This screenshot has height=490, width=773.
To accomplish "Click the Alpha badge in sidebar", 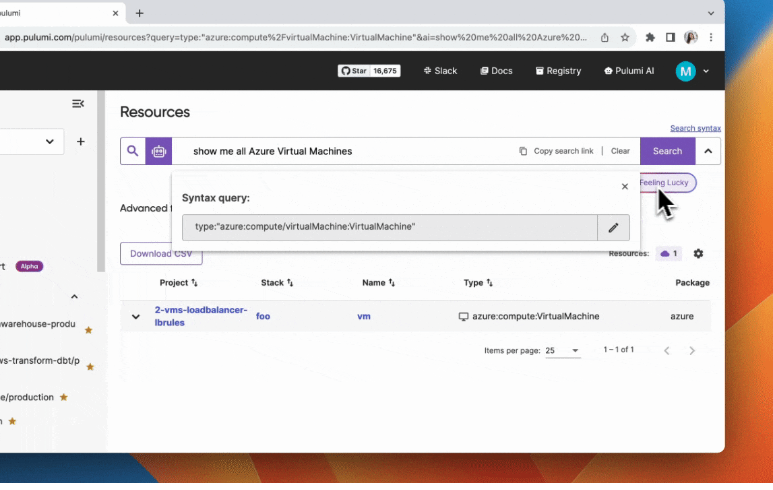I will coord(29,266).
